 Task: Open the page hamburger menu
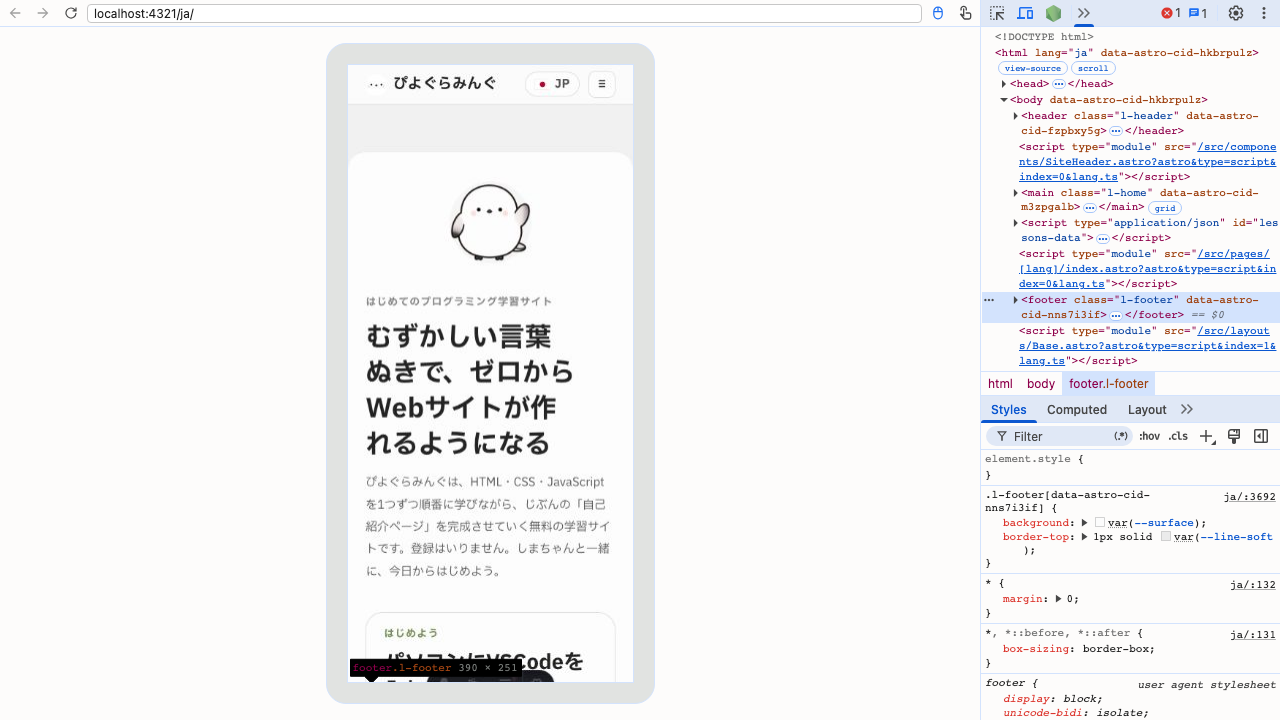pyautogui.click(x=602, y=84)
